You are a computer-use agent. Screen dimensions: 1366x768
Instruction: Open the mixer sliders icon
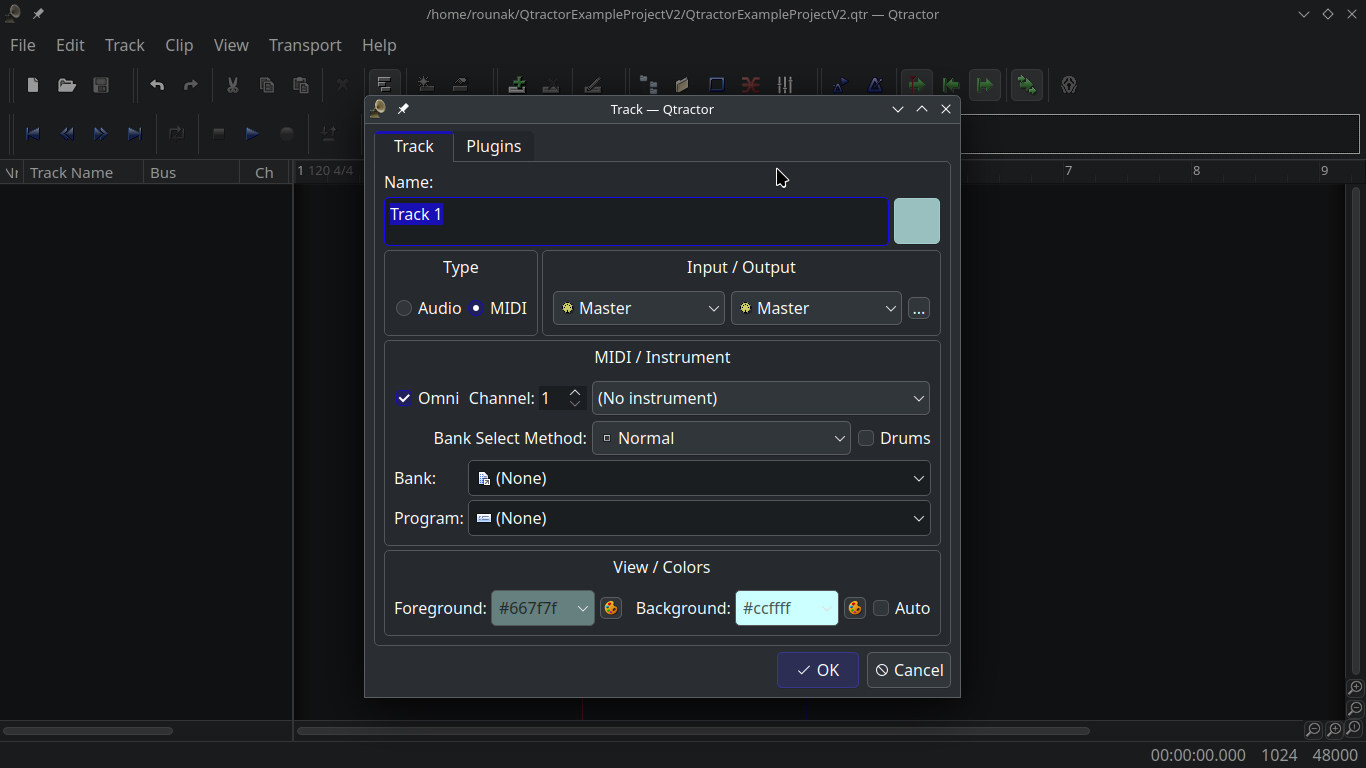[785, 85]
